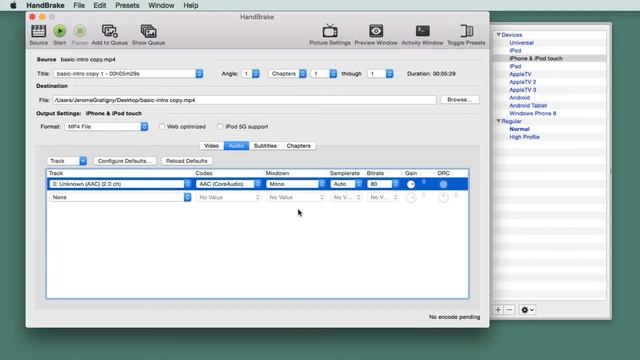Viewport: 640px width, 360px height.
Task: Open the Help menu
Action: pyautogui.click(x=191, y=5)
